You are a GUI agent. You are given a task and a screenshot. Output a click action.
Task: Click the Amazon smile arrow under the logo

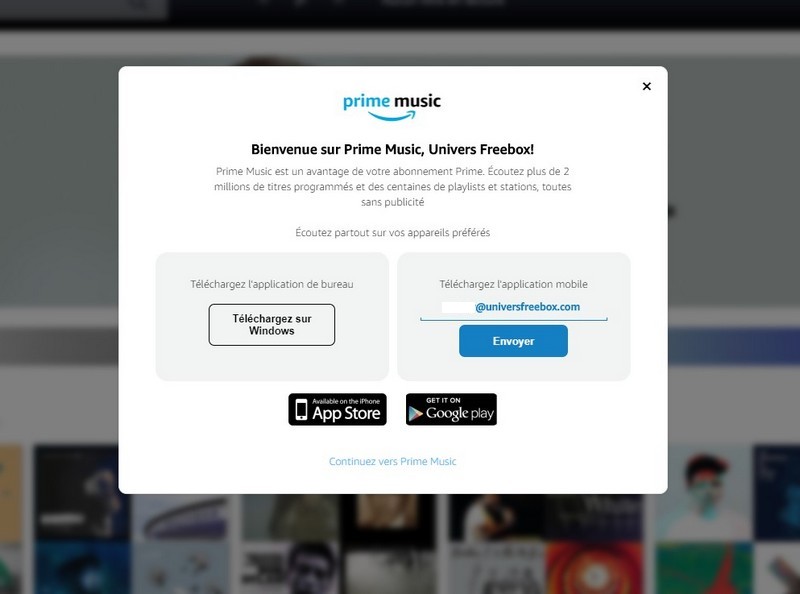(392, 117)
